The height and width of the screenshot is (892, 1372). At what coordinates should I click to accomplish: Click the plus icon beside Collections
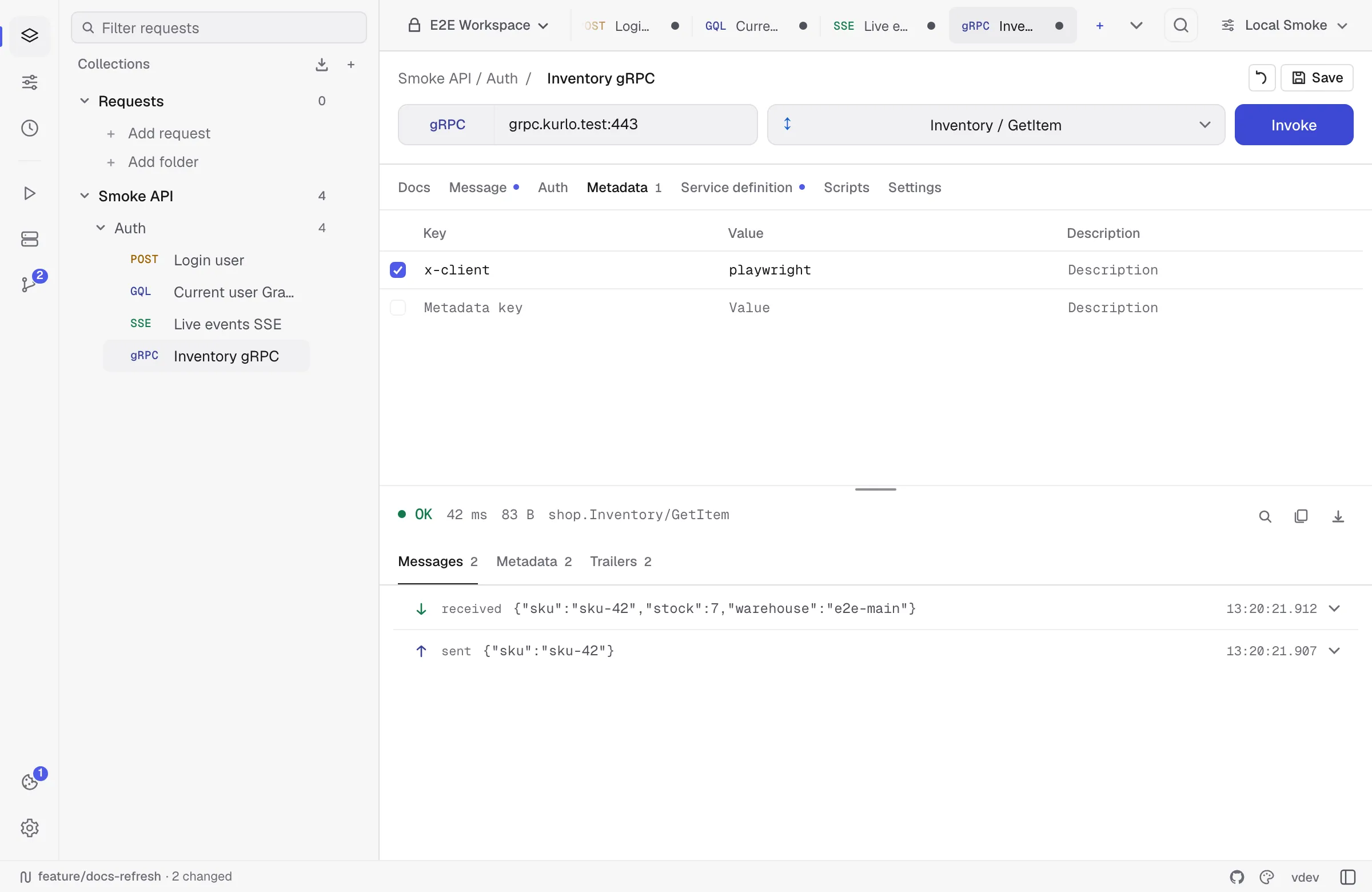tap(350, 65)
